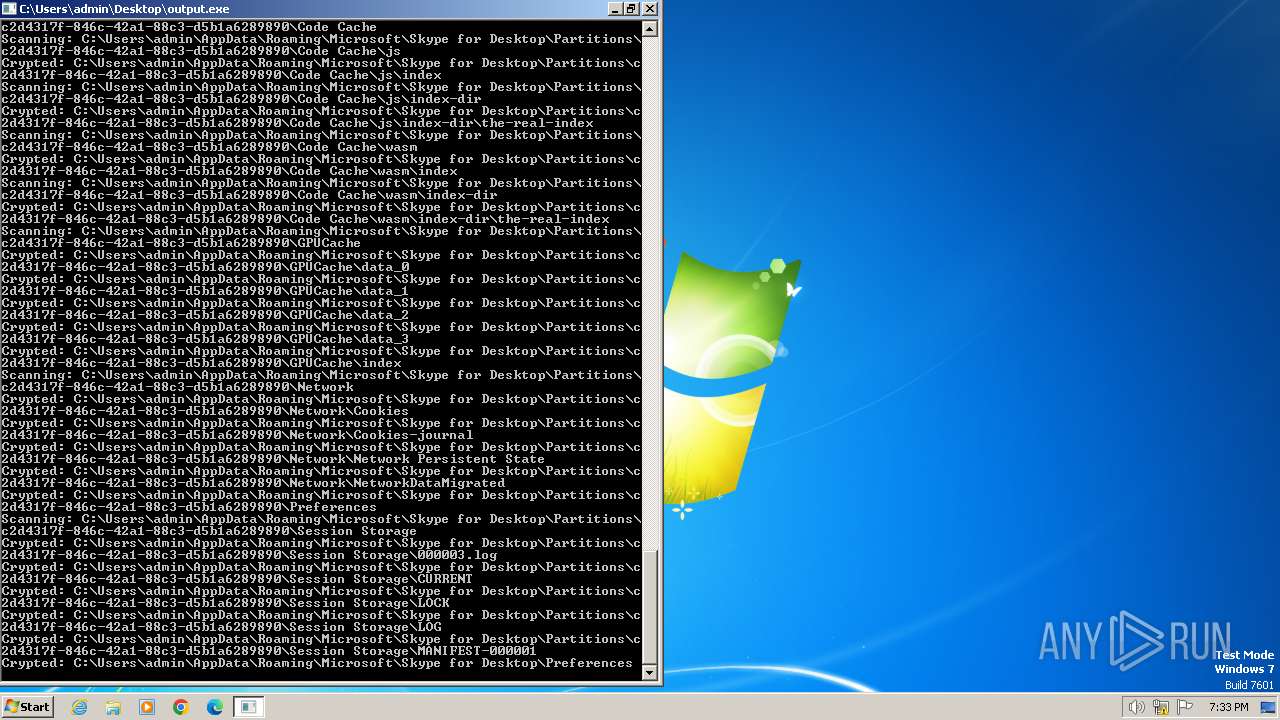Click line ending with Network\Cookies-journal
Image resolution: width=1280 pixels, height=720 pixels.
236,435
